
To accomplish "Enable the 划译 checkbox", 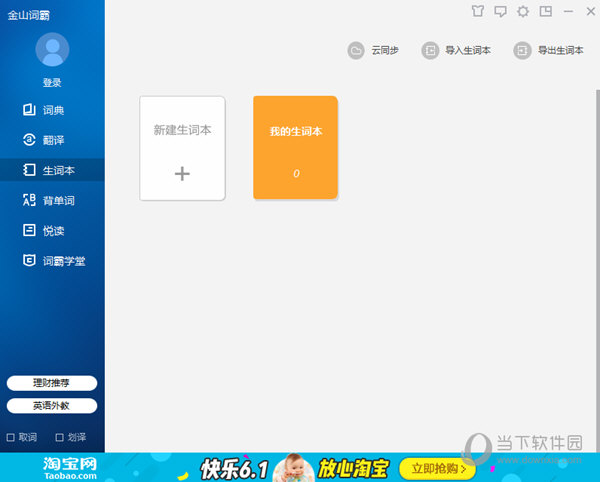I will click(x=59, y=437).
